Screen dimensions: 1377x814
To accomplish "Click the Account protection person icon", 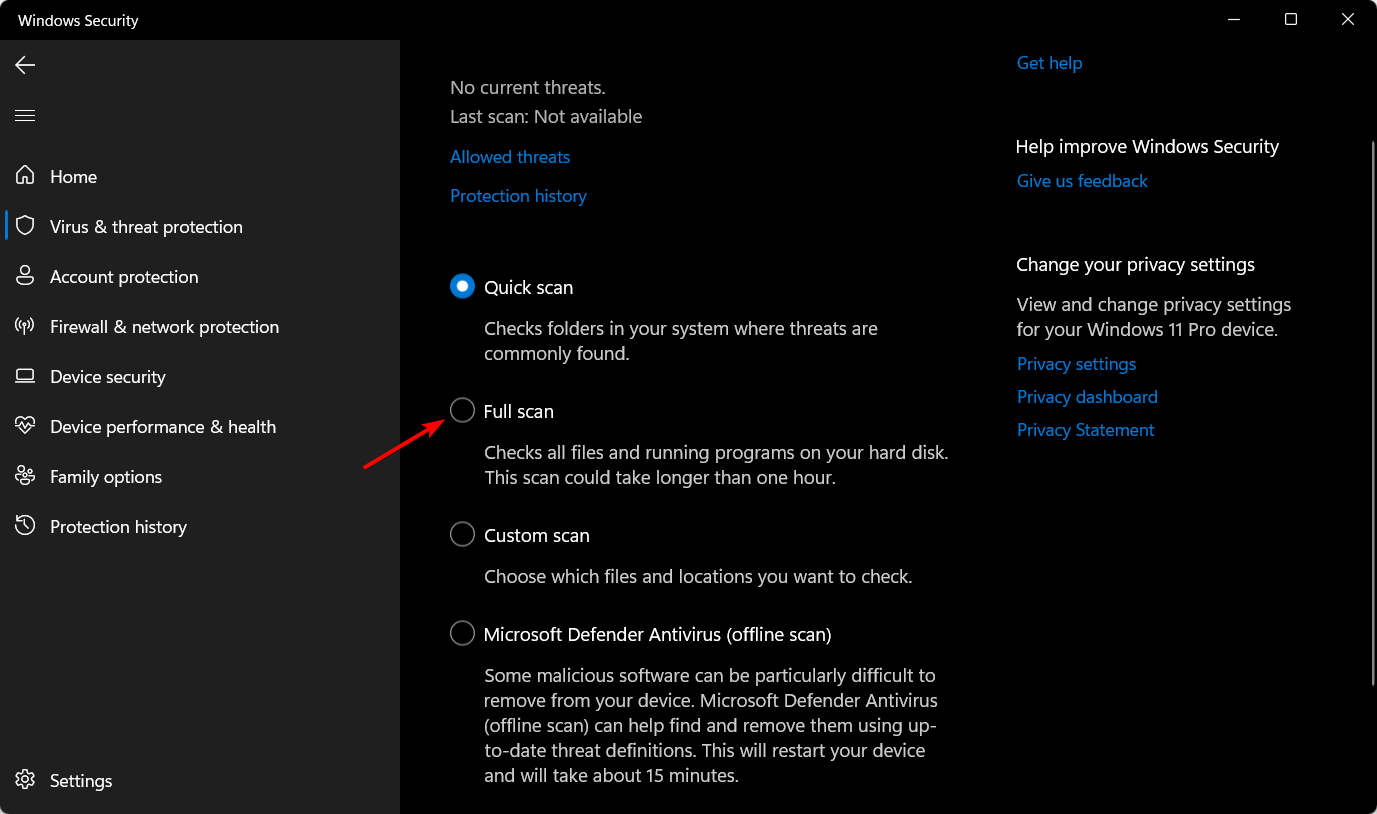I will [26, 276].
